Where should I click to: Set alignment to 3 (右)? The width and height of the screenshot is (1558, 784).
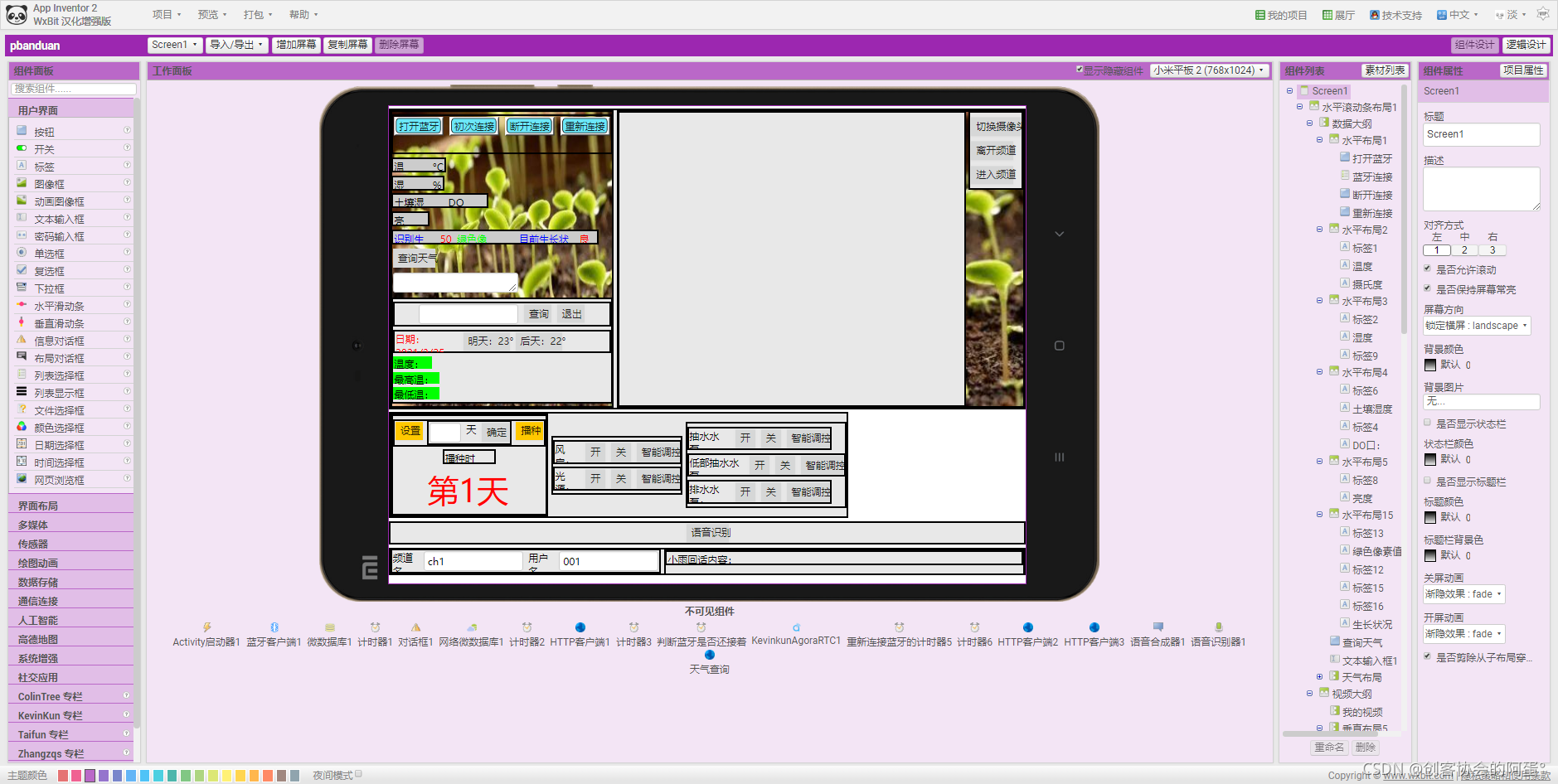click(x=1492, y=249)
